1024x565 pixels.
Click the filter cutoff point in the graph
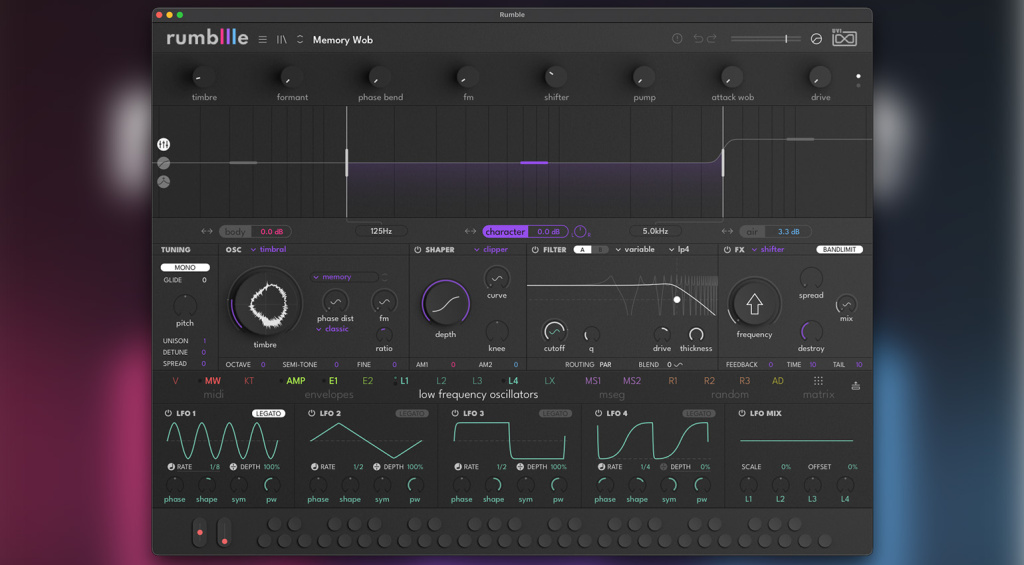[677, 300]
